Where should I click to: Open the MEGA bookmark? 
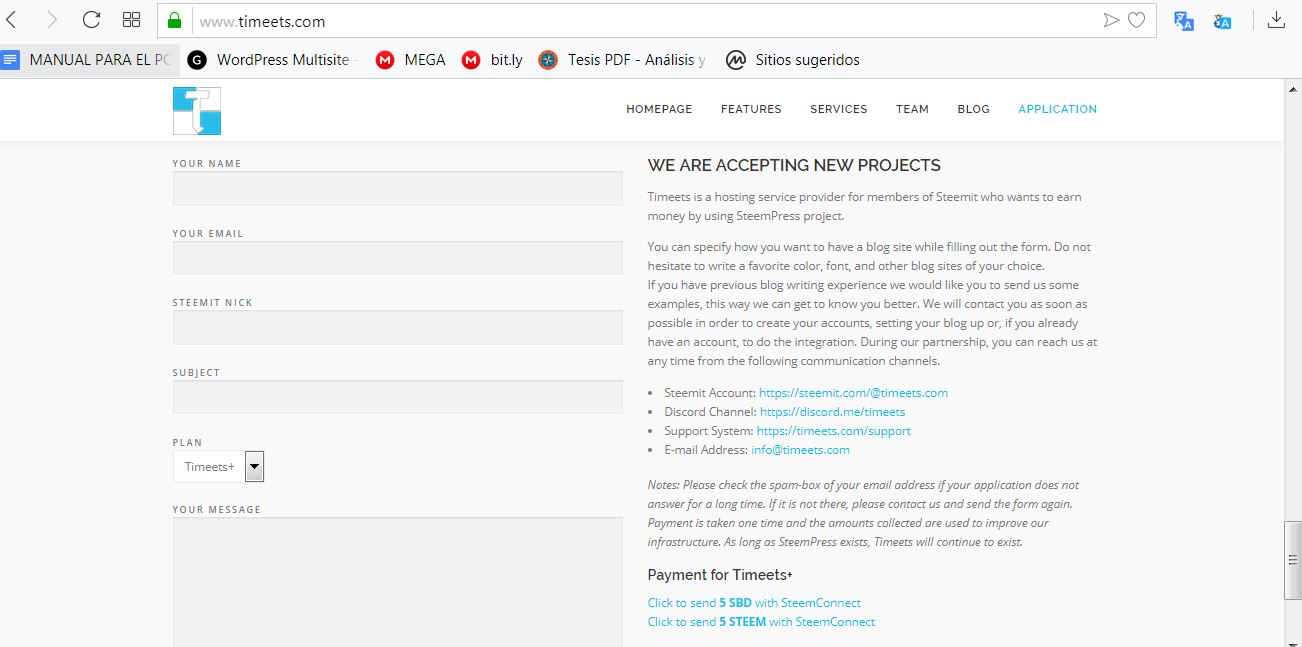click(411, 60)
